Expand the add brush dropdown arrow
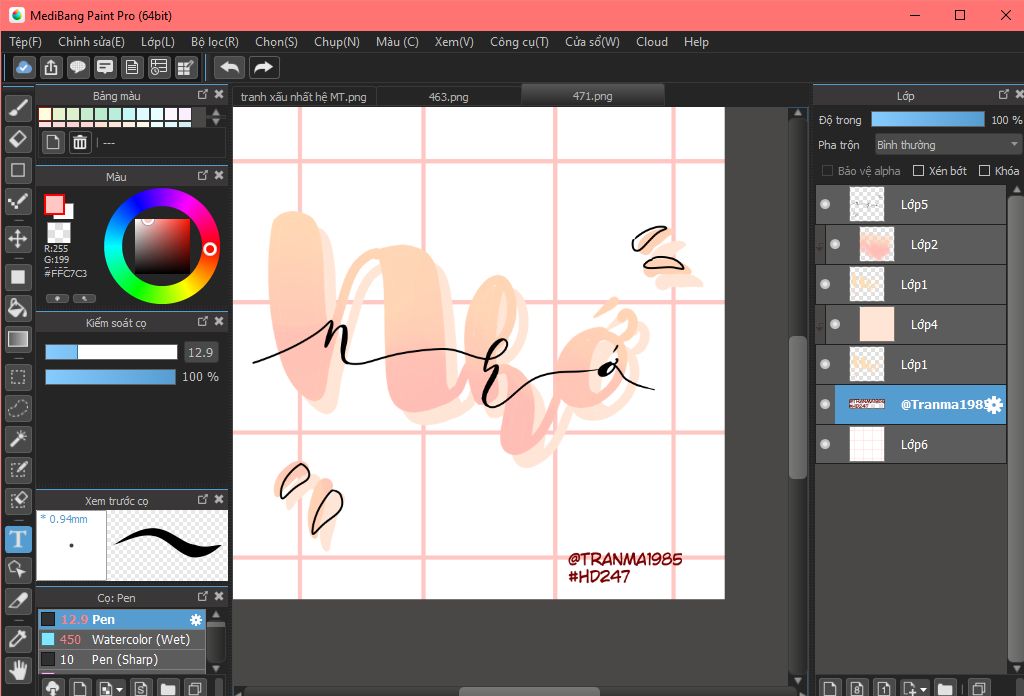This screenshot has height=696, width=1024. [119, 689]
